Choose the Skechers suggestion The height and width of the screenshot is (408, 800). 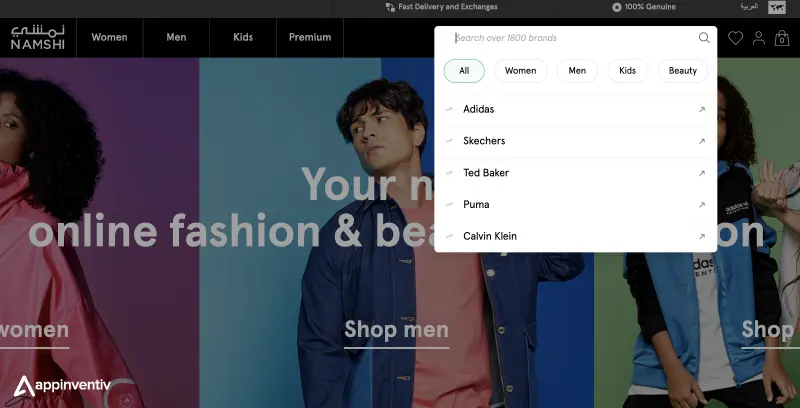[576, 141]
